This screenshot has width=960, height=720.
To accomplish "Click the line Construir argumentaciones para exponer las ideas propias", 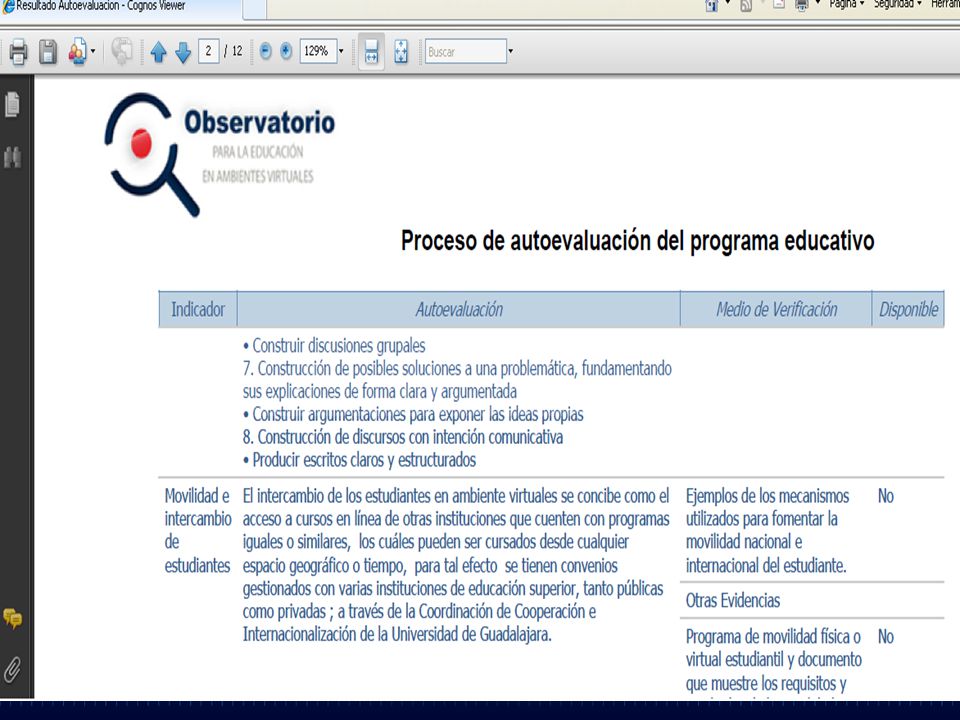I will (413, 414).
